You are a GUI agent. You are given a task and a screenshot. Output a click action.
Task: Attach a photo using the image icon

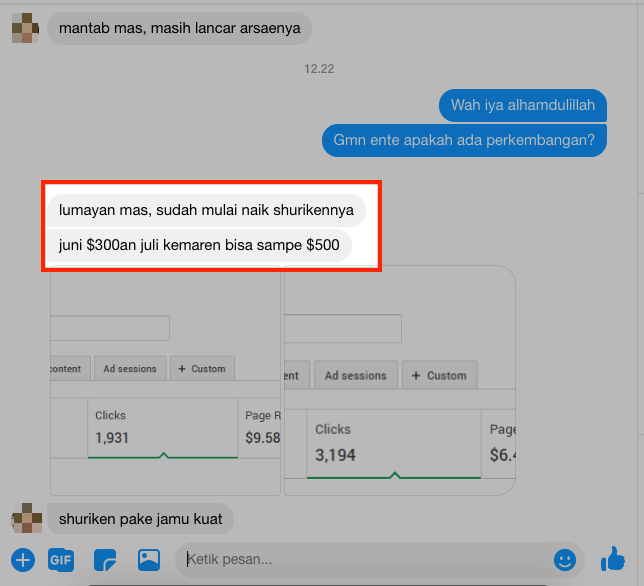click(149, 560)
